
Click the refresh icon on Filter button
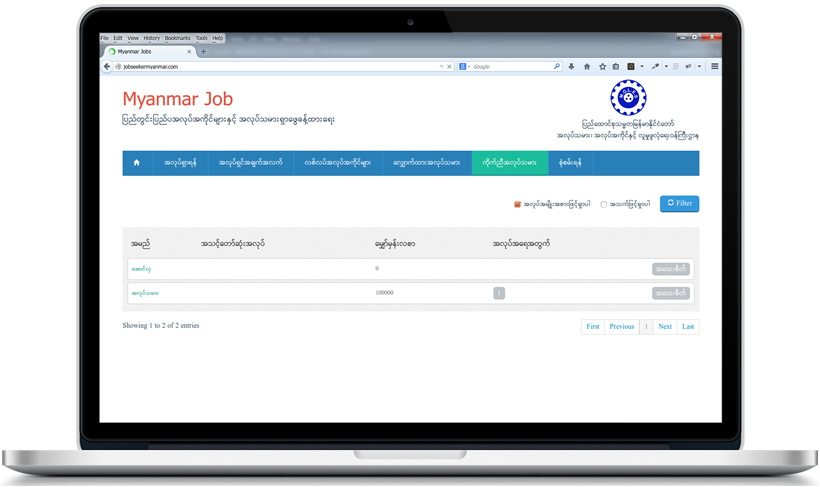[x=670, y=203]
